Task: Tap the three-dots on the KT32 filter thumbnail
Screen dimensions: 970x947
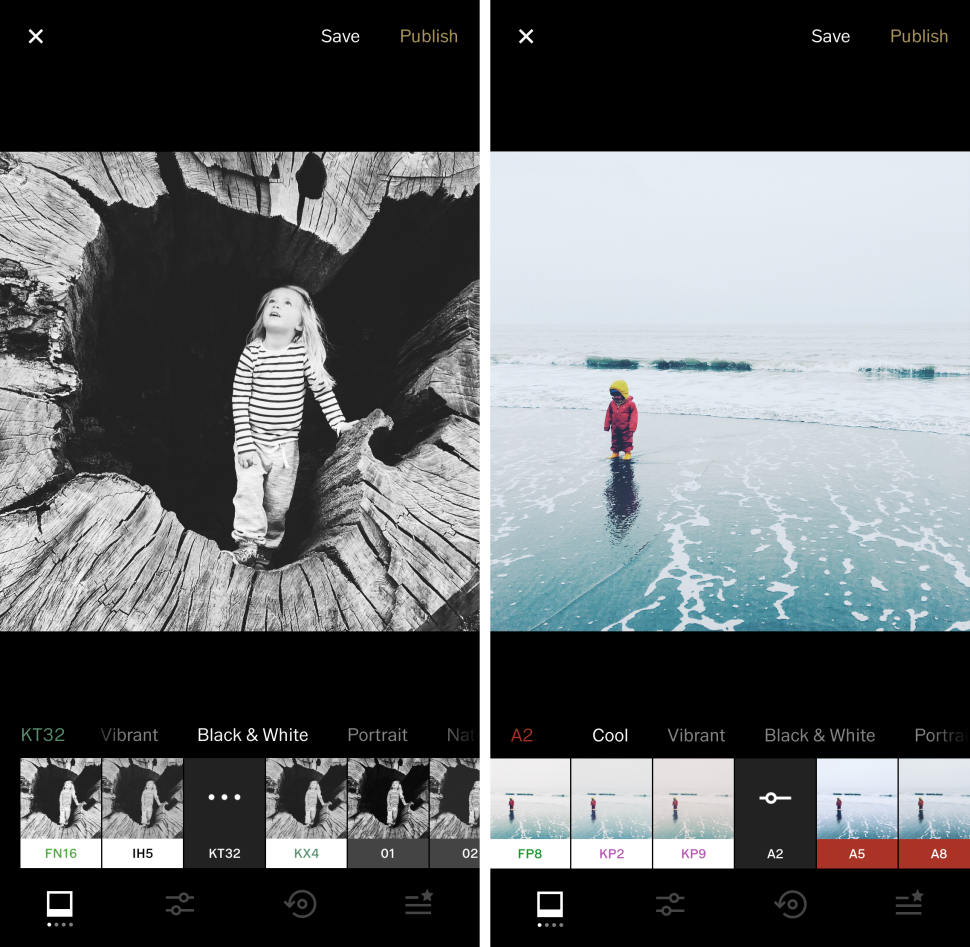Action: [x=224, y=797]
